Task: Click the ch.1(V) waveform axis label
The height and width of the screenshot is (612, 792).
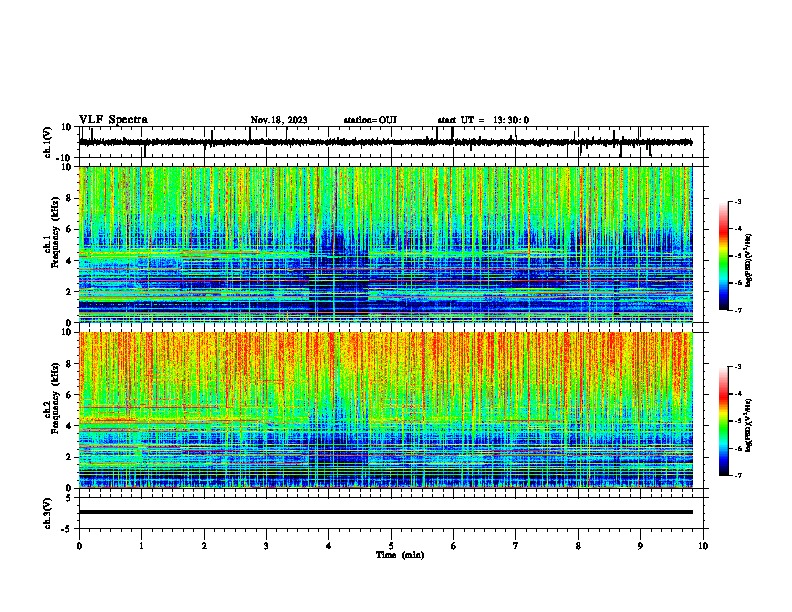Action: coord(48,142)
